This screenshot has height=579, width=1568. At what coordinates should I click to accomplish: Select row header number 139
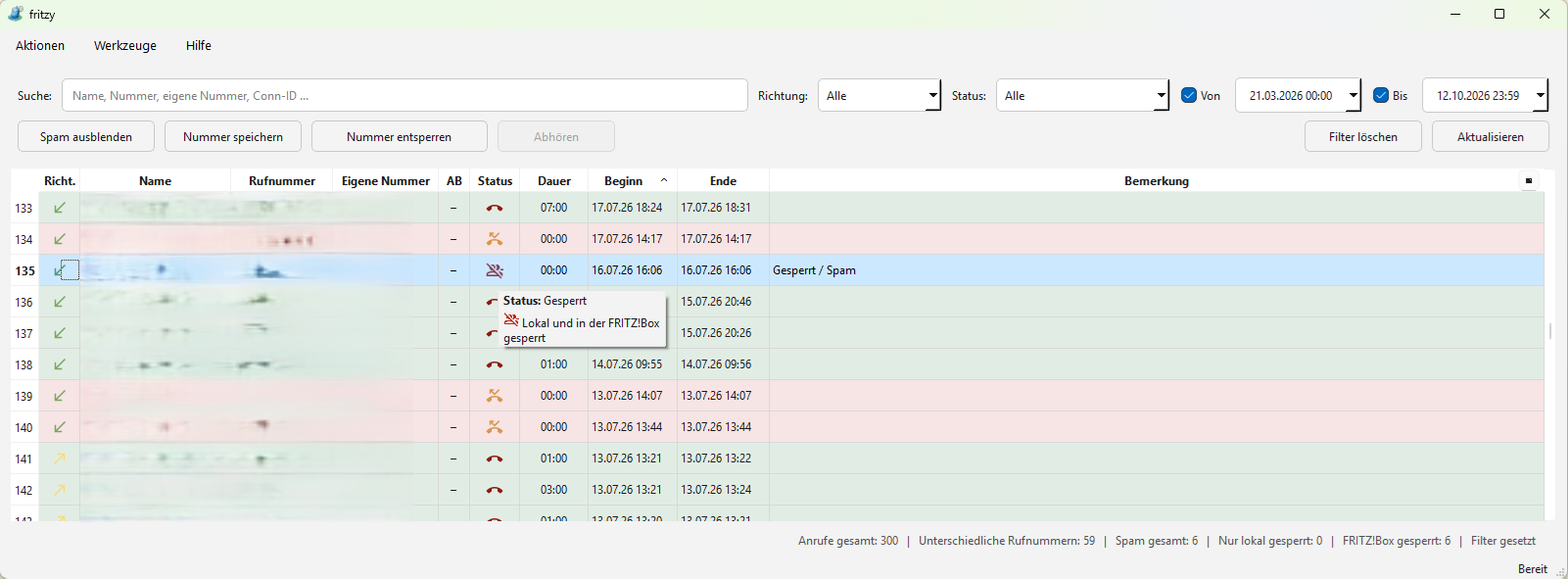click(x=24, y=396)
